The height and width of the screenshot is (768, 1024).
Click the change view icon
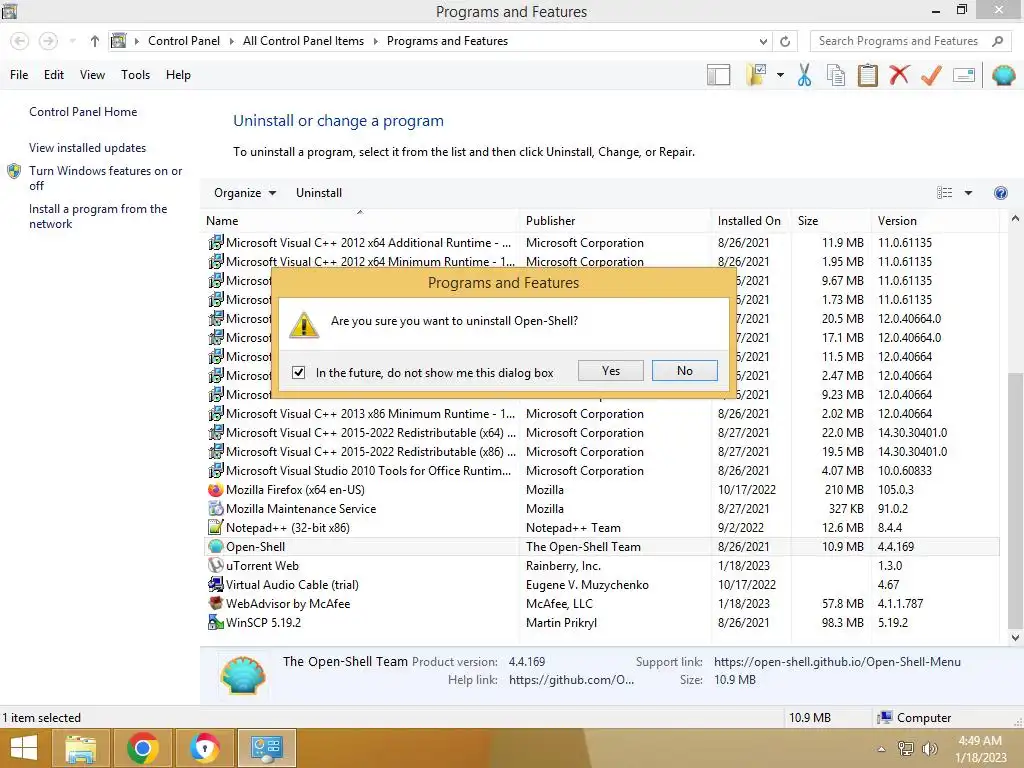pos(944,193)
